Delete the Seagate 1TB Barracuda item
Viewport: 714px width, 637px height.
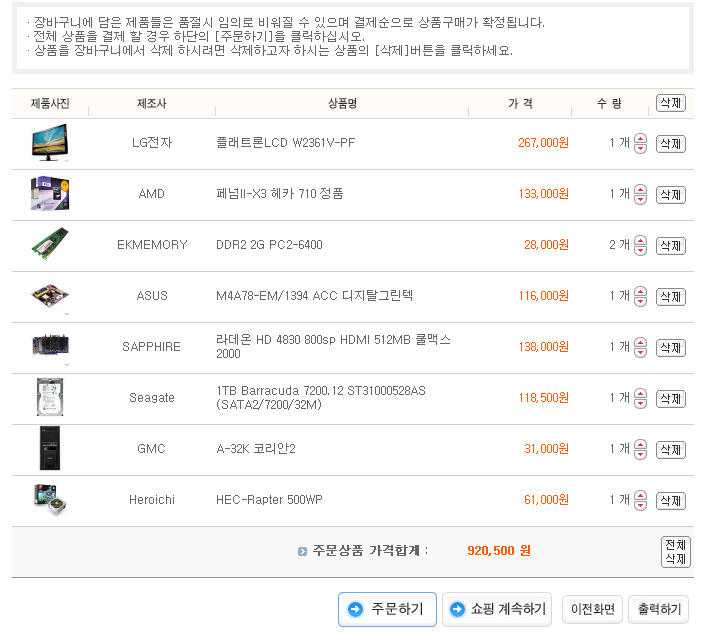(670, 399)
